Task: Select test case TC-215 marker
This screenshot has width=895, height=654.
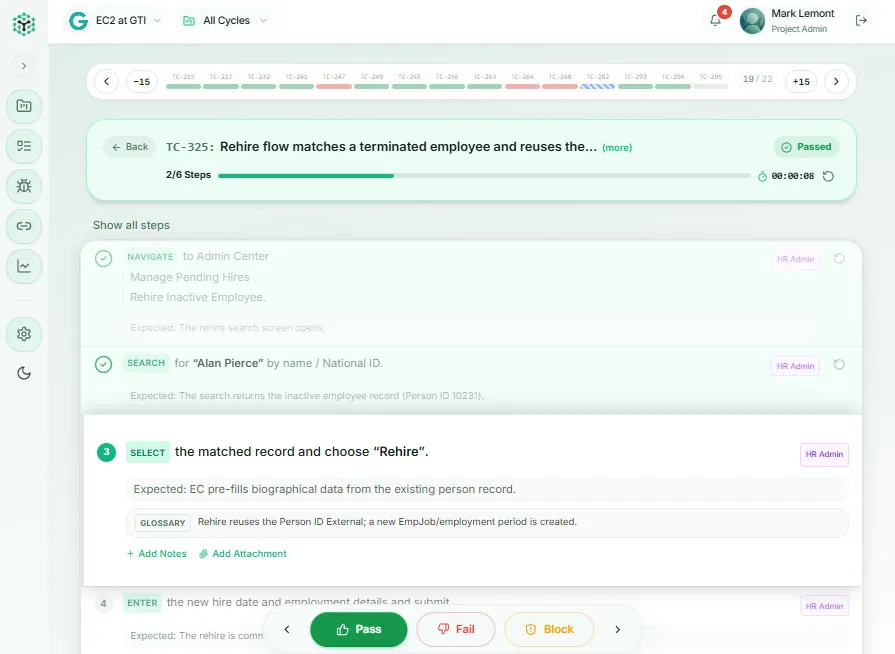Action: click(183, 82)
